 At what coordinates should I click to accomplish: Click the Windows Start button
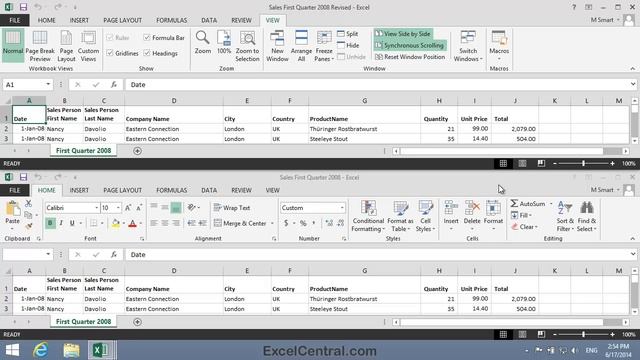pos(12,350)
